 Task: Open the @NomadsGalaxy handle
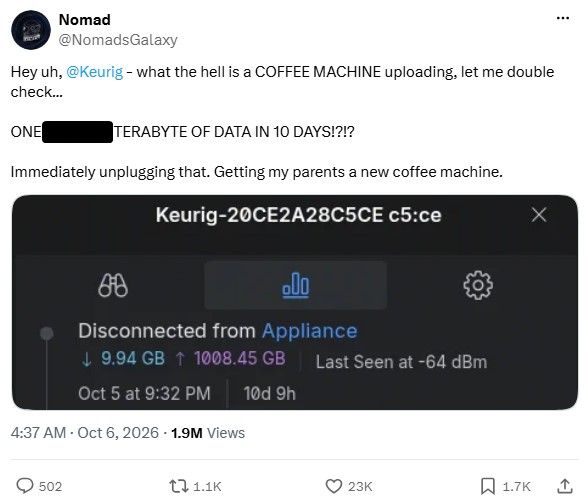click(118, 40)
